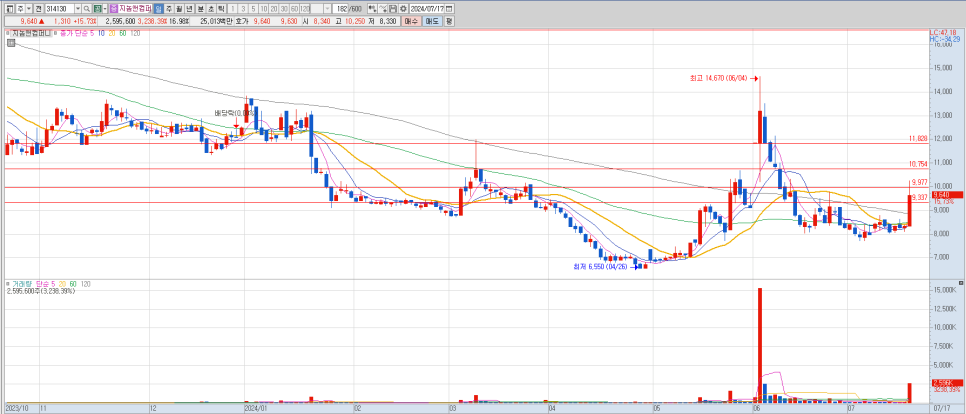Switch to 주 (weekly) chart period

[168, 9]
